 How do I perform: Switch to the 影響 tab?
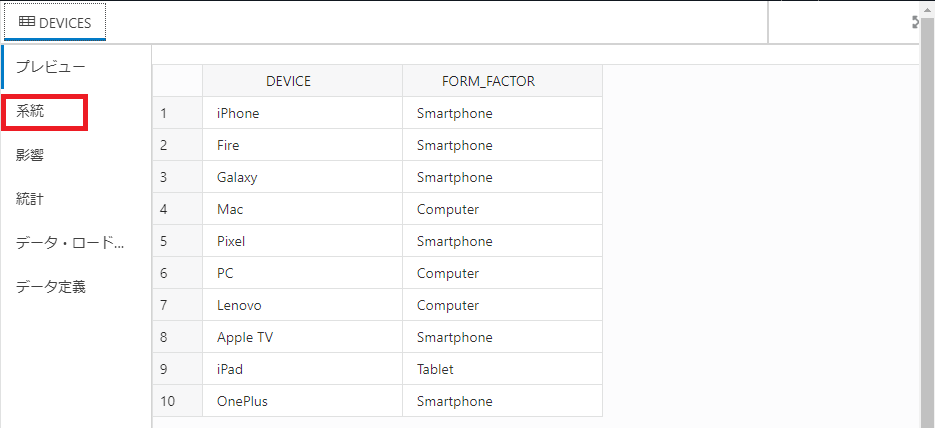(31, 155)
